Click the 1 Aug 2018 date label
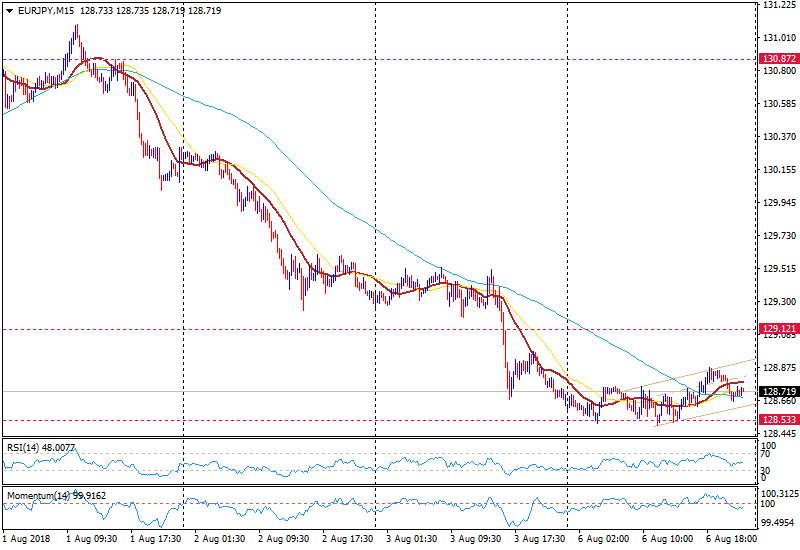Viewport: 800px width, 550px height. pos(26,538)
